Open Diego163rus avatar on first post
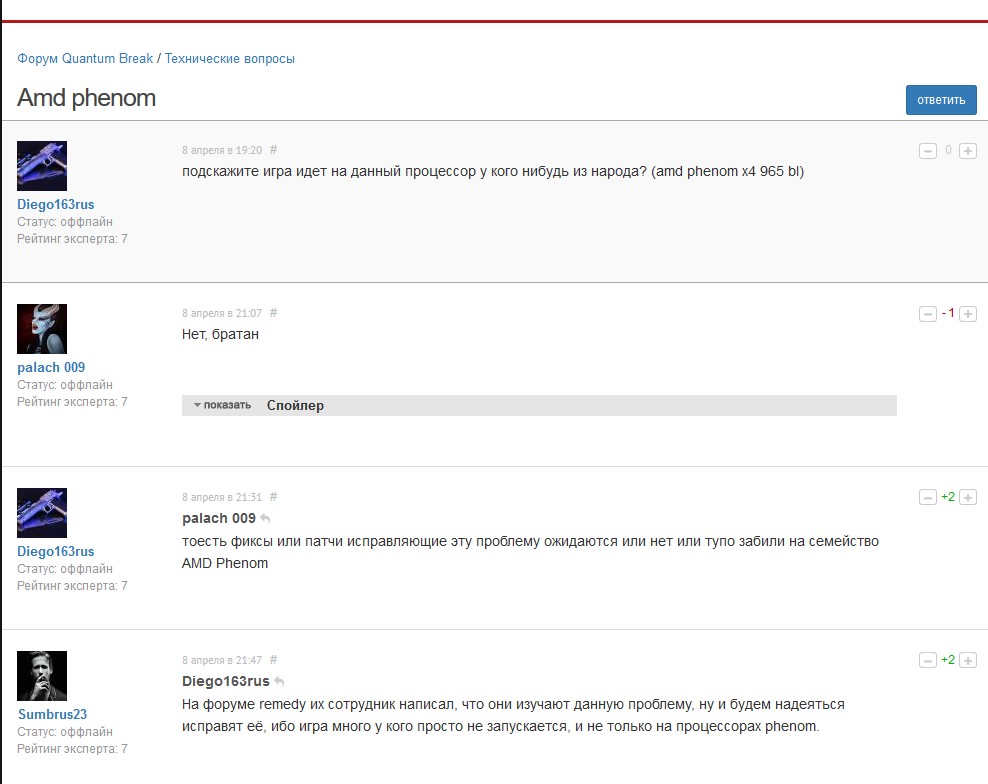 (x=42, y=166)
